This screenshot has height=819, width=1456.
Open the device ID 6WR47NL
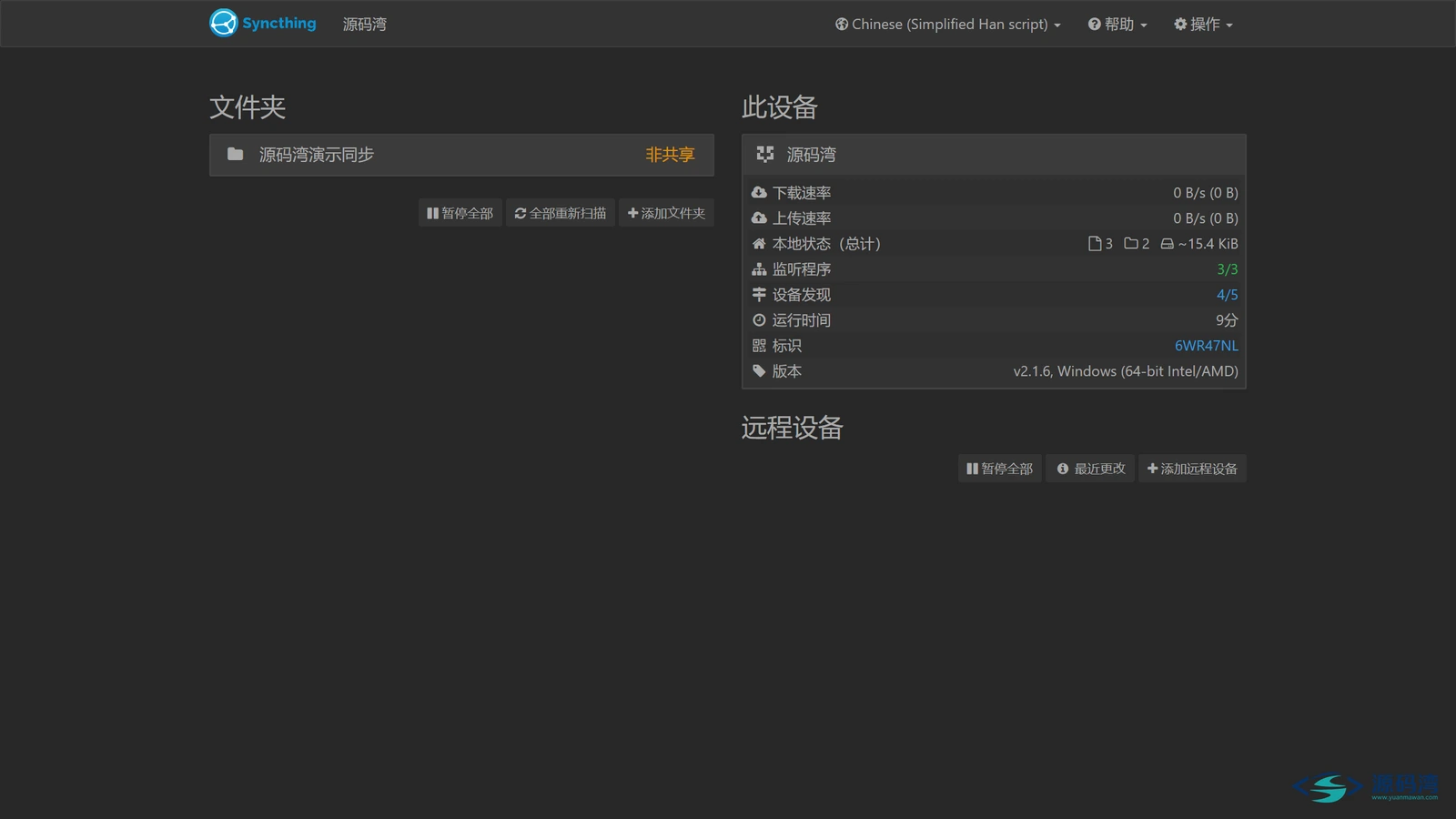1206,346
